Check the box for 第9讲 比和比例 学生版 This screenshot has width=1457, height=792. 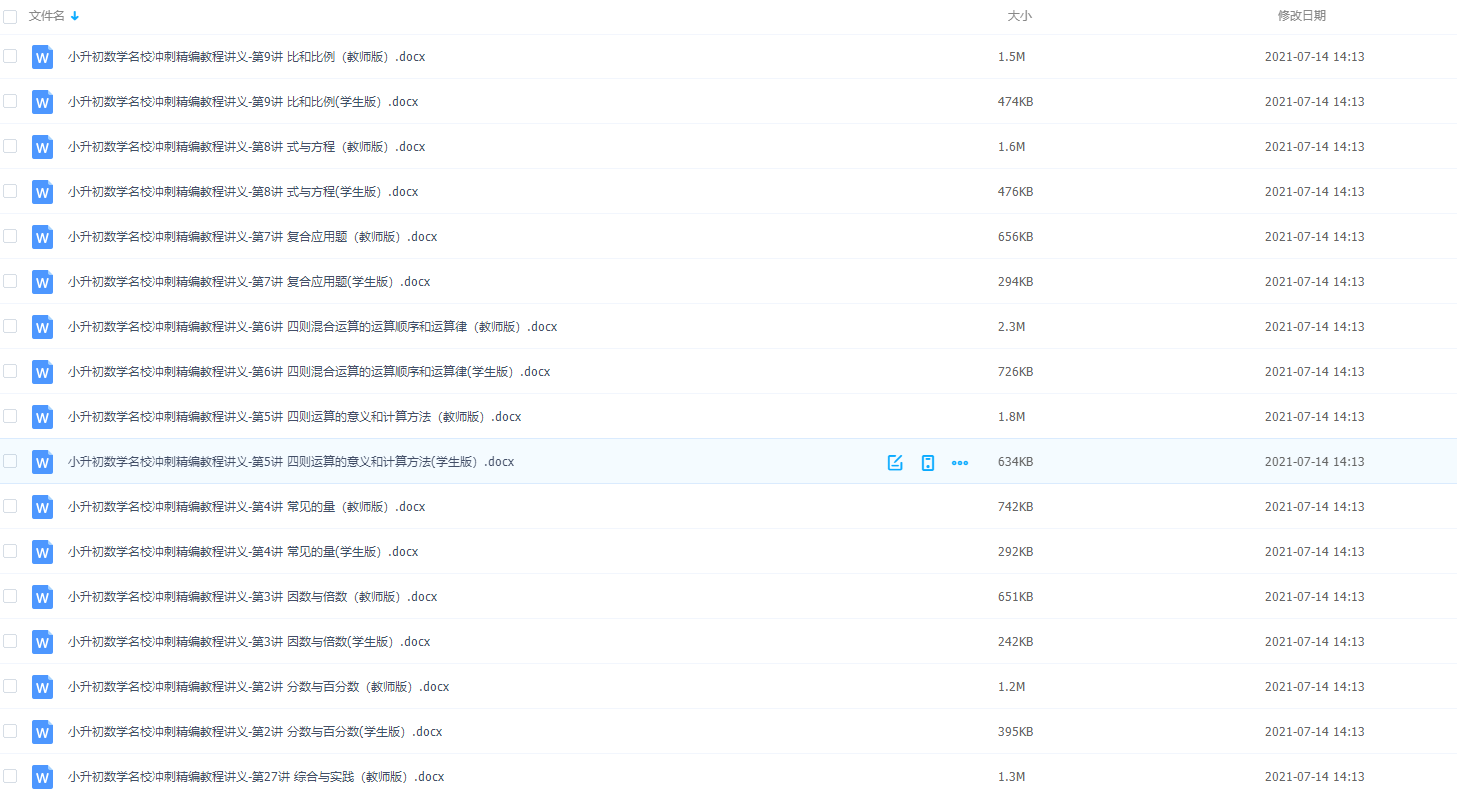(x=10, y=101)
